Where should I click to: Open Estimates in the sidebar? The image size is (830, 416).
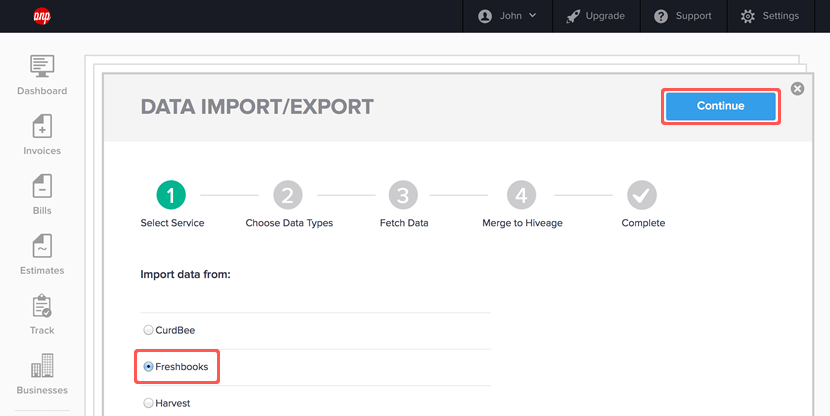42,255
